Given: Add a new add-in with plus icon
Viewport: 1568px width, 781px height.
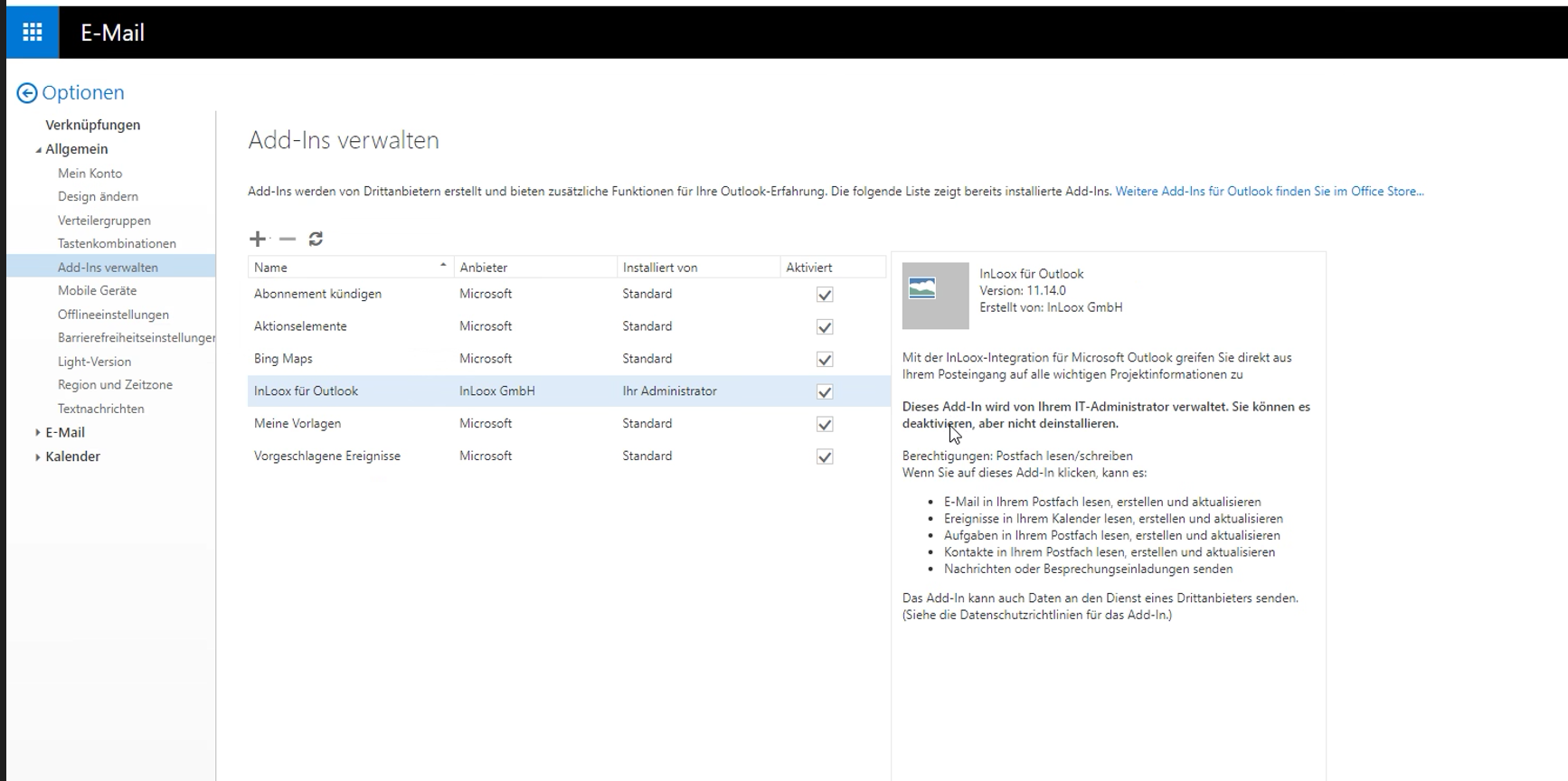Looking at the screenshot, I should tap(258, 239).
